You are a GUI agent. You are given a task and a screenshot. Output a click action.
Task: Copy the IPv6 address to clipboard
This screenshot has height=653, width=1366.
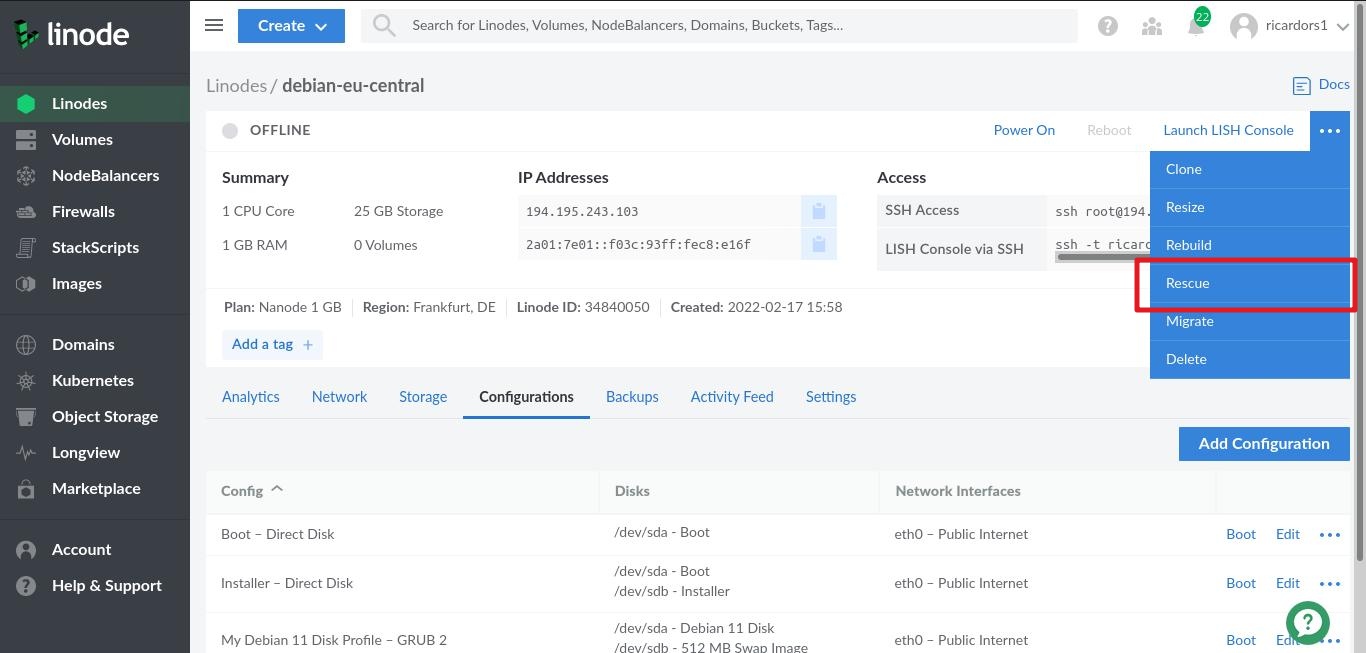tap(818, 244)
